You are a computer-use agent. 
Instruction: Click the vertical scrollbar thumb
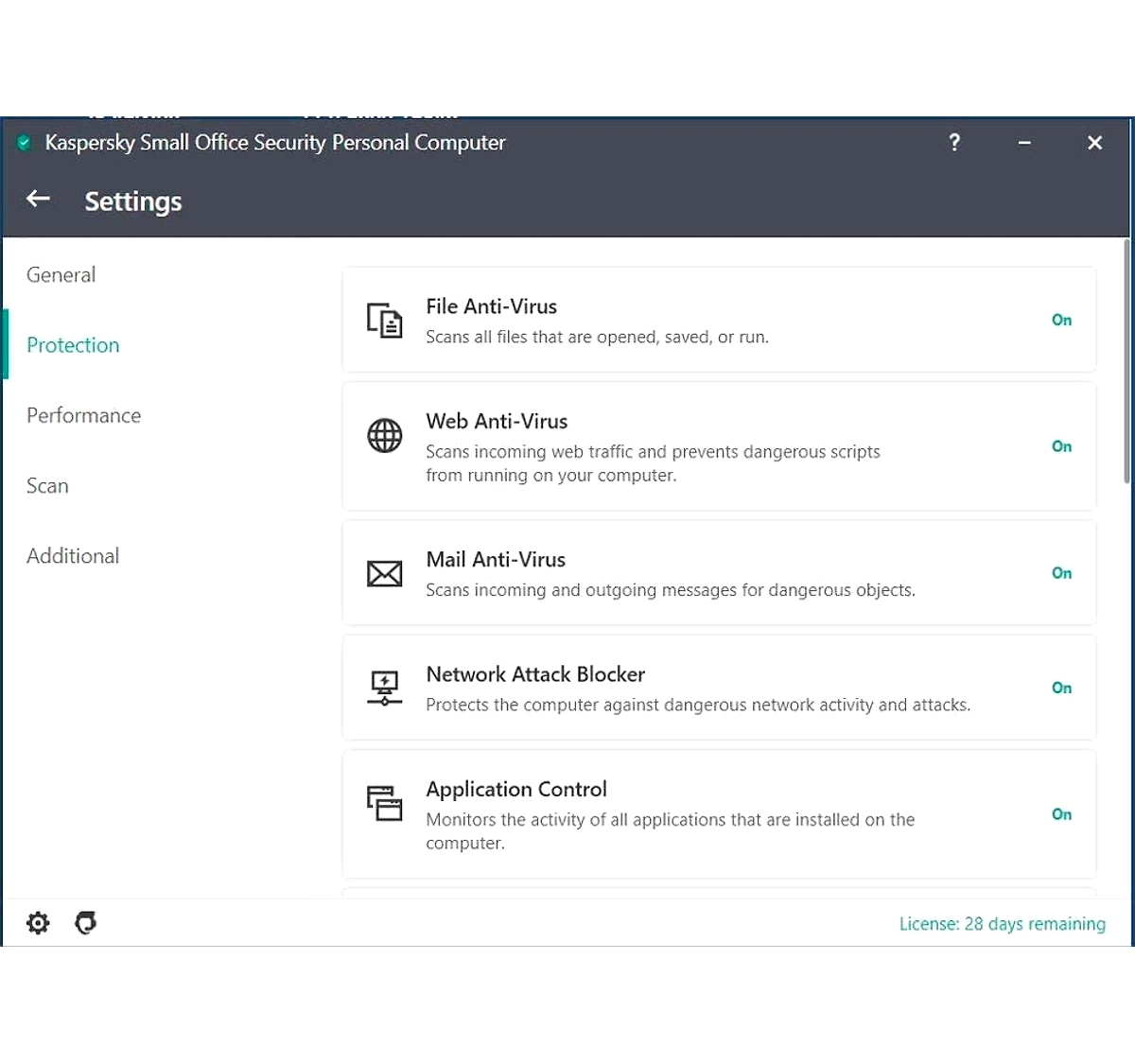1126,361
